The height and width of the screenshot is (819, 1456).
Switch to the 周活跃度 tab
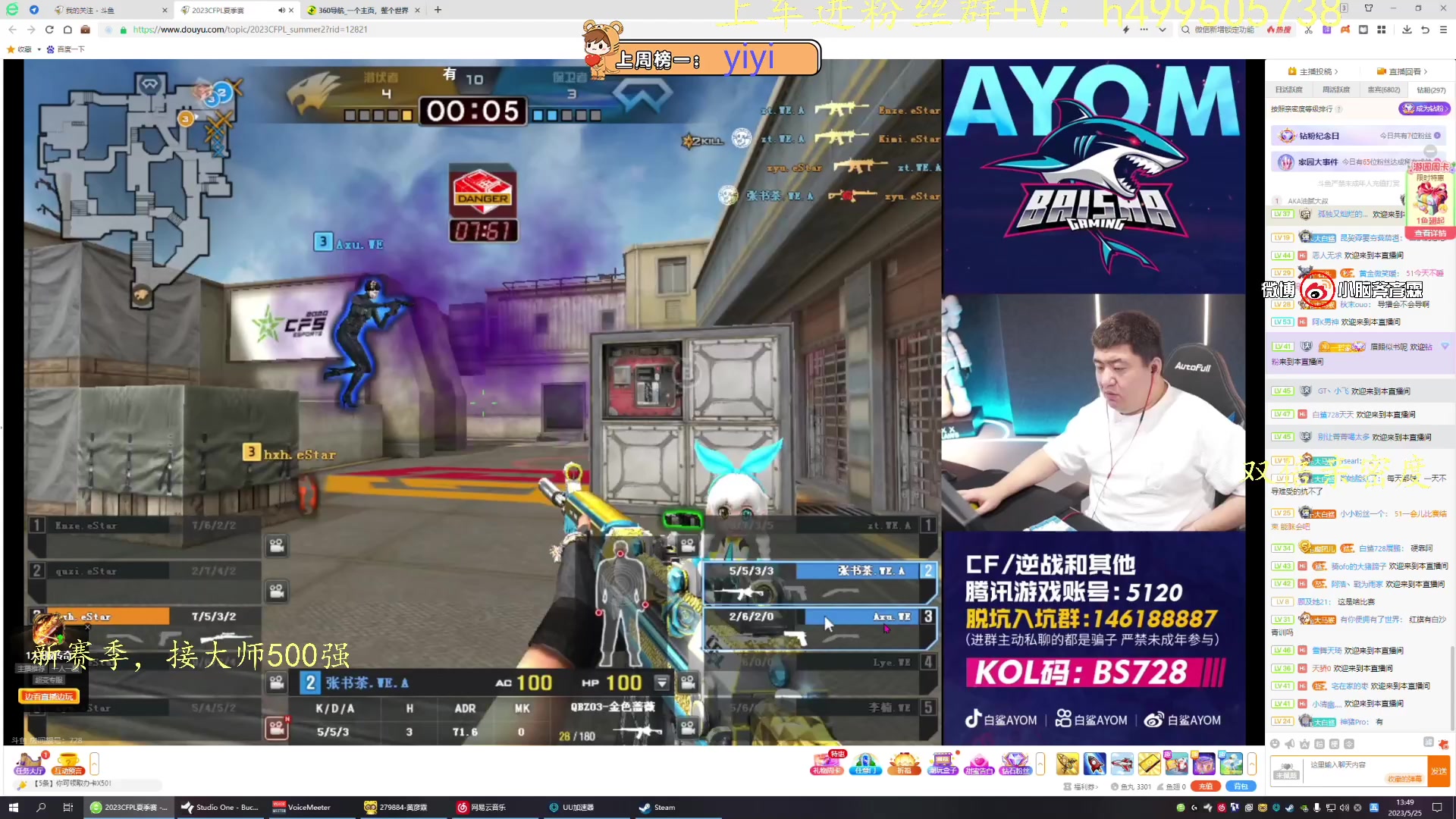point(1335,89)
